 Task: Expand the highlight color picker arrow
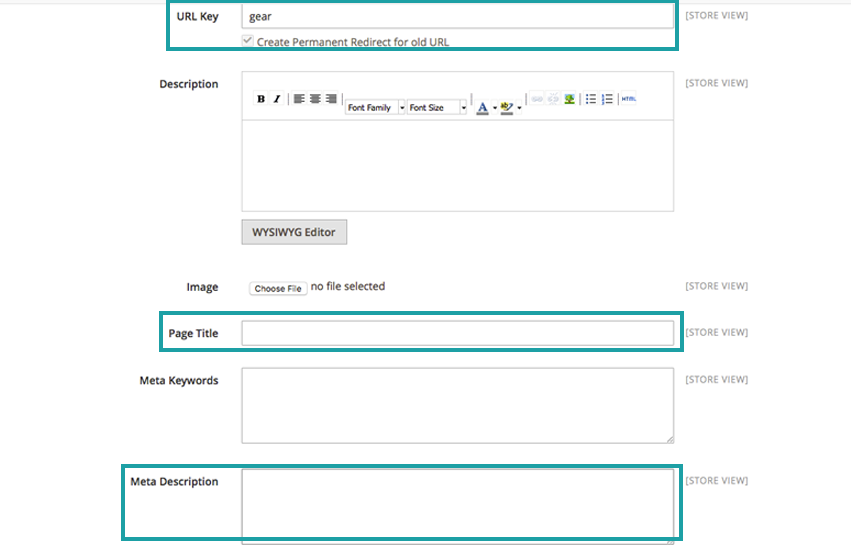(x=519, y=107)
